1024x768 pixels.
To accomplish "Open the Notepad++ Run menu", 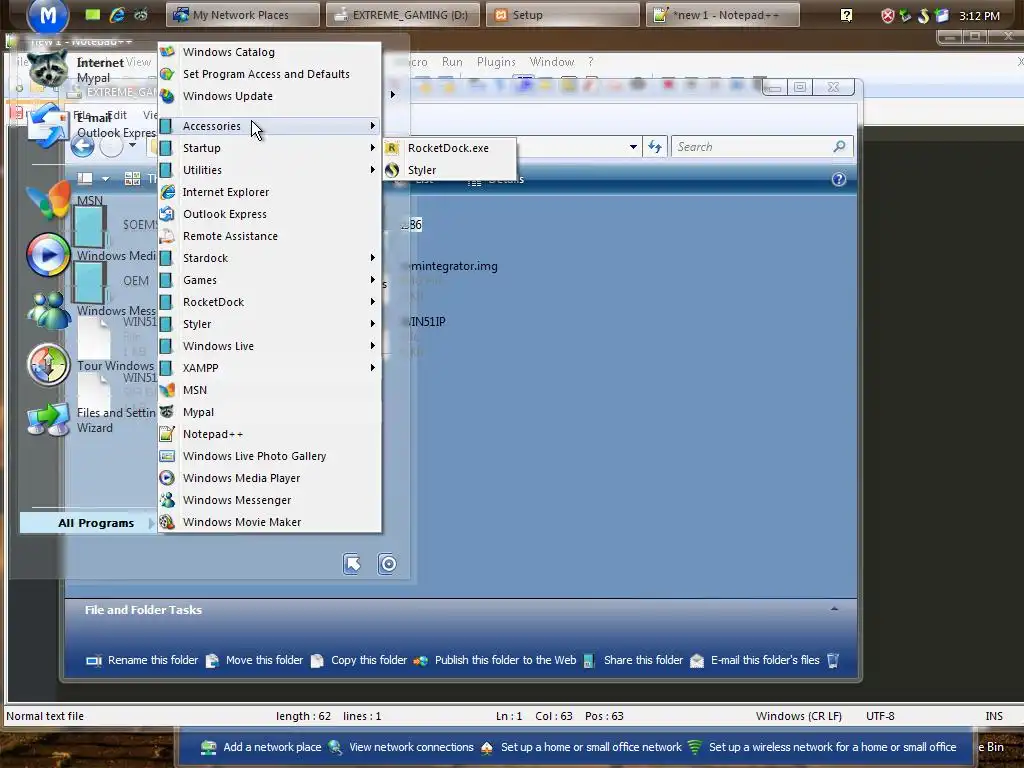I will [x=452, y=62].
